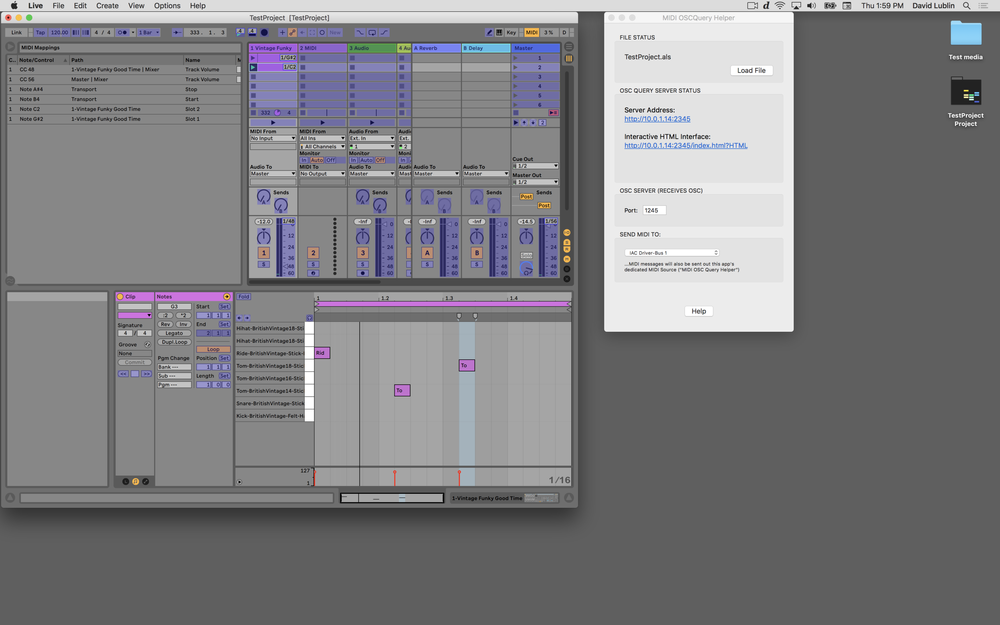Viewport: 1000px width, 625px height.
Task: Toggle Info View with bottom-left triangle
Action: pos(10,497)
